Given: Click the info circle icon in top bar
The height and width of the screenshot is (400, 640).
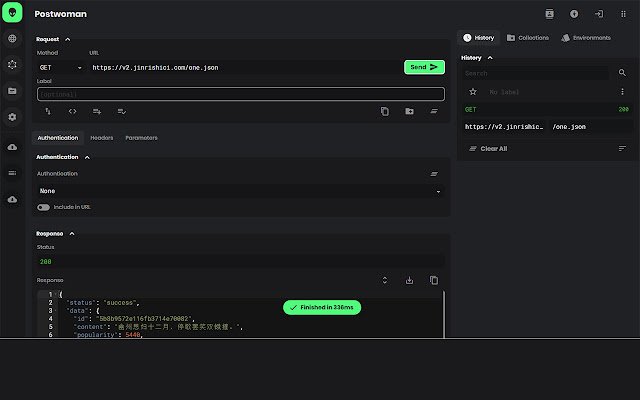Looking at the screenshot, I should (574, 14).
